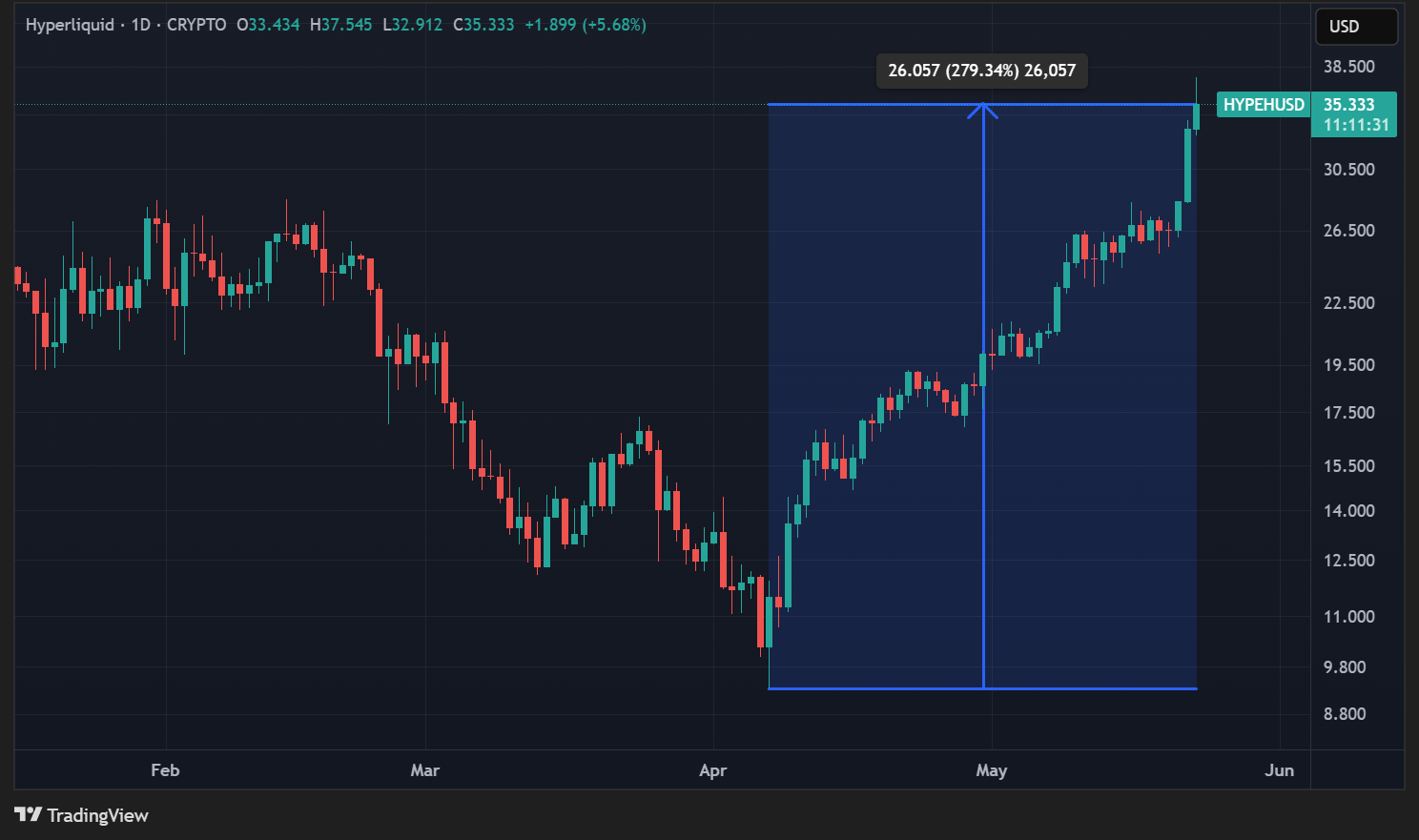Click the blue measurement arrowhead
1419x840 pixels.
pos(983,111)
